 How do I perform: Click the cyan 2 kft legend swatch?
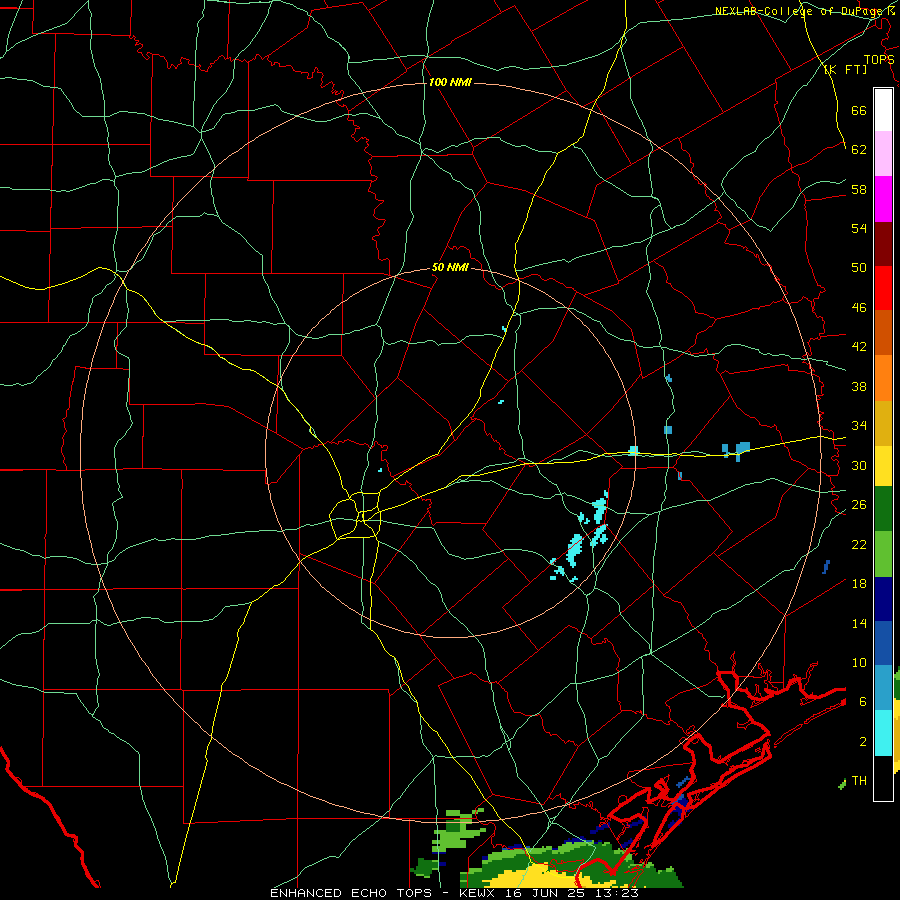(x=883, y=733)
